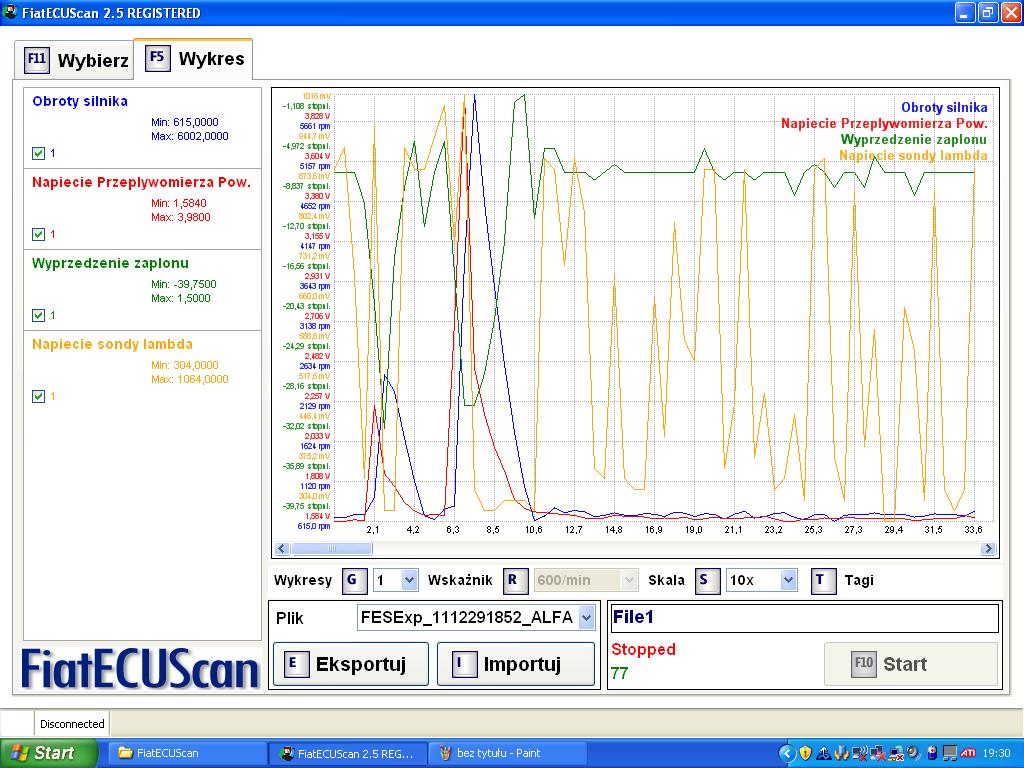Expand the Skala 10x dropdown
1024x768 pixels.
coord(788,580)
